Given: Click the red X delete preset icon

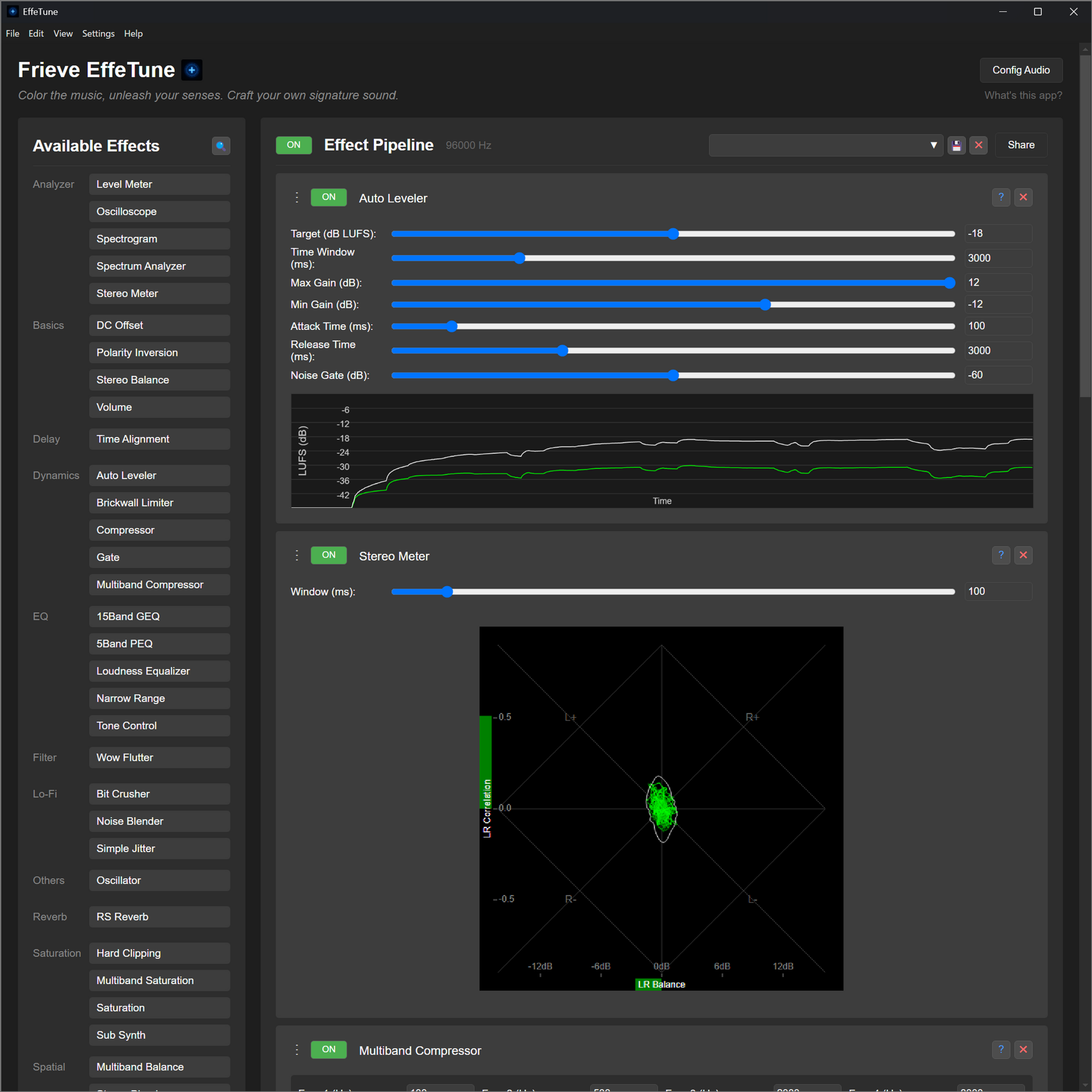Looking at the screenshot, I should point(978,145).
